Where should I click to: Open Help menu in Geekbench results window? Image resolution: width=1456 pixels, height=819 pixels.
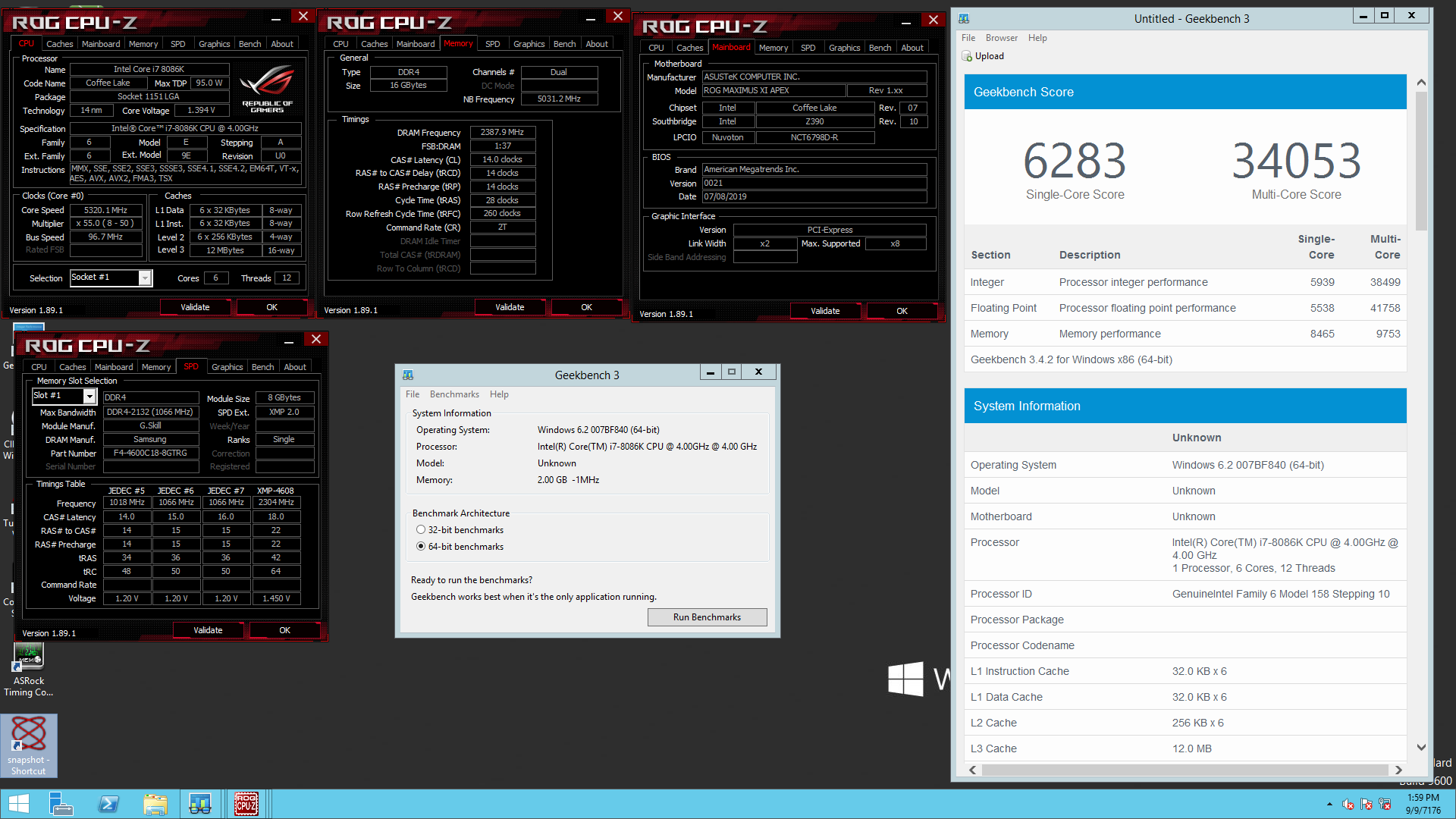[x=1037, y=38]
